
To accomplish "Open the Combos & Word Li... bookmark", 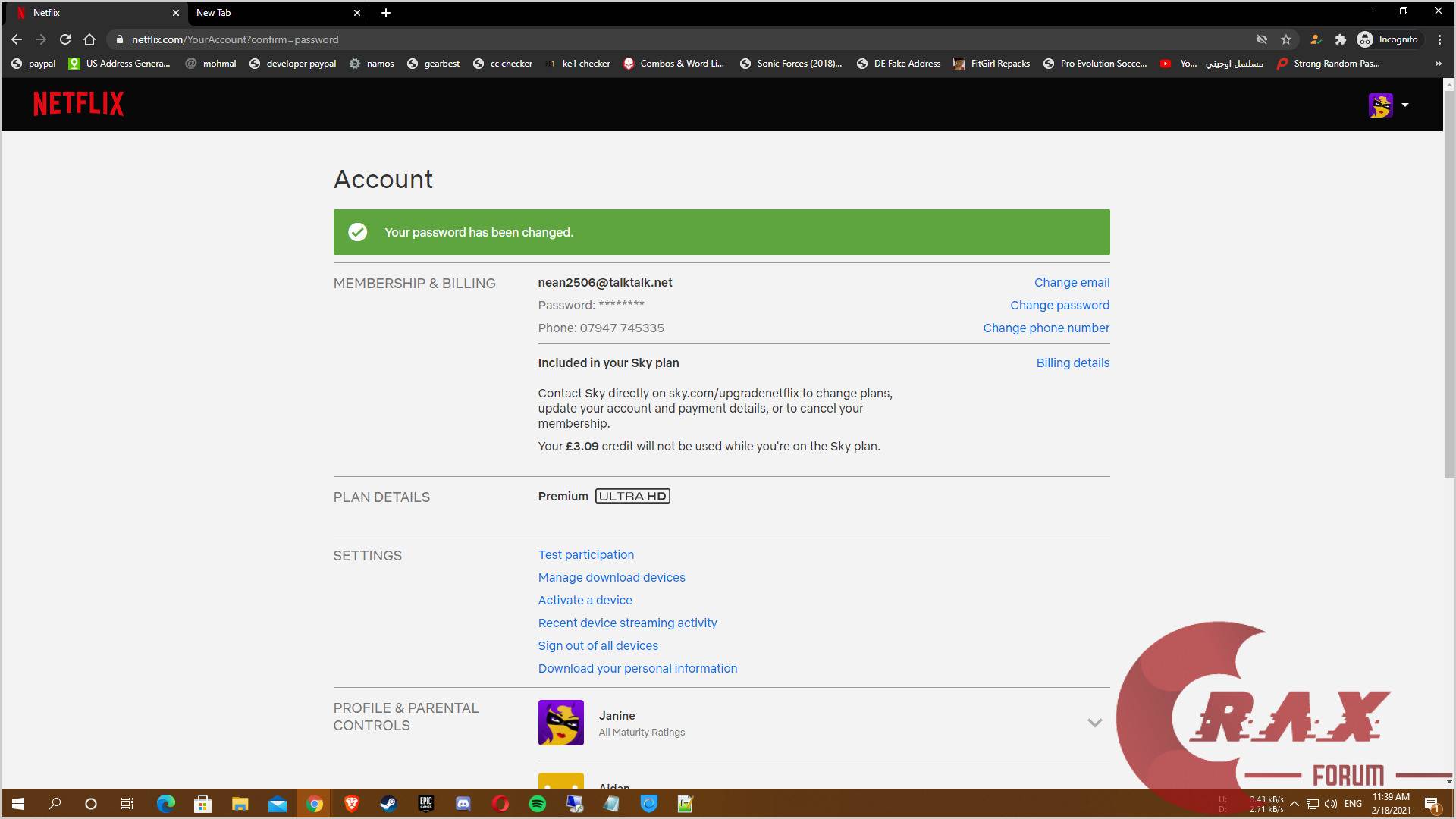I will [674, 64].
